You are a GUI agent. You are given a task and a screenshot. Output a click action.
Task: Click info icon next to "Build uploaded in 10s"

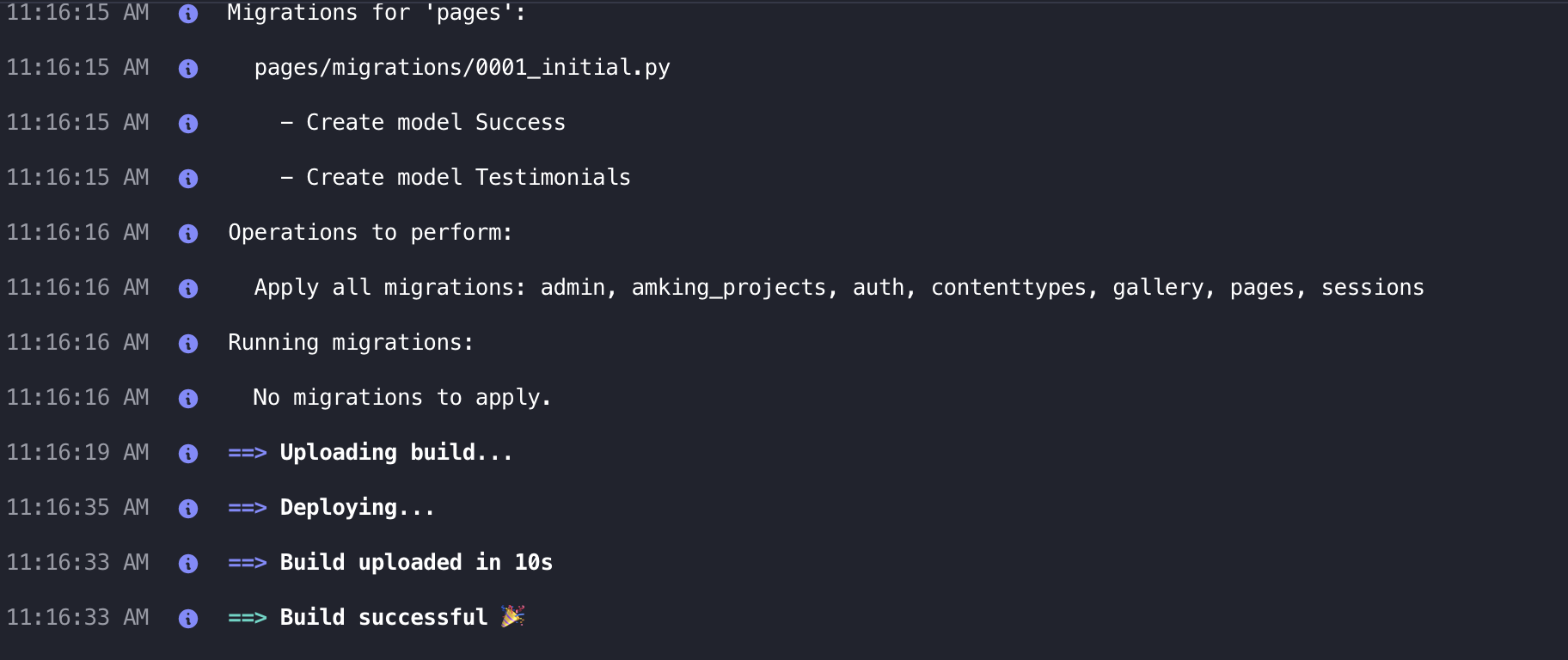click(x=188, y=564)
